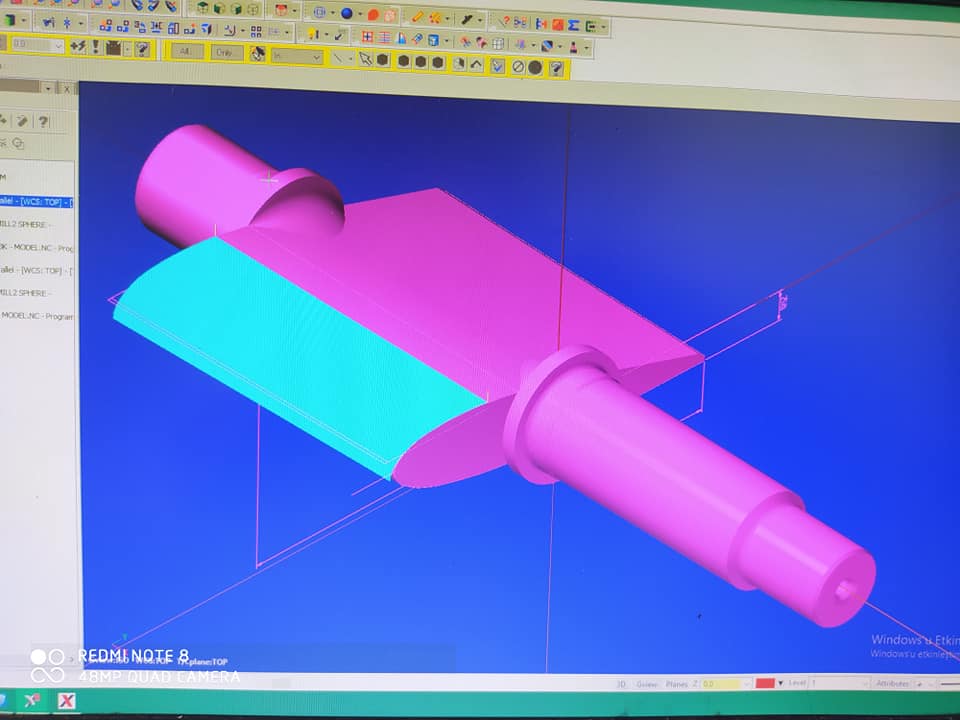Click the circle-slash icon in the selection toolbar
The width and height of the screenshot is (960, 720).
click(517, 67)
